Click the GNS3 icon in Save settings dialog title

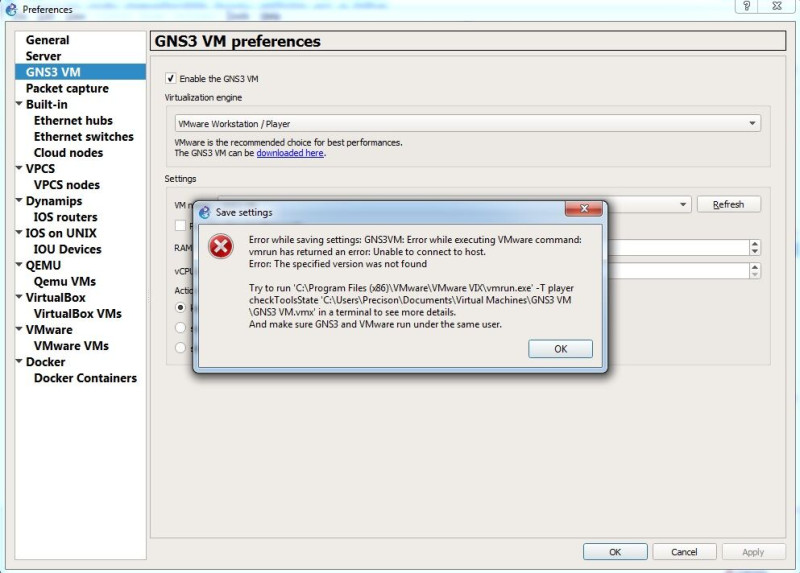point(205,212)
